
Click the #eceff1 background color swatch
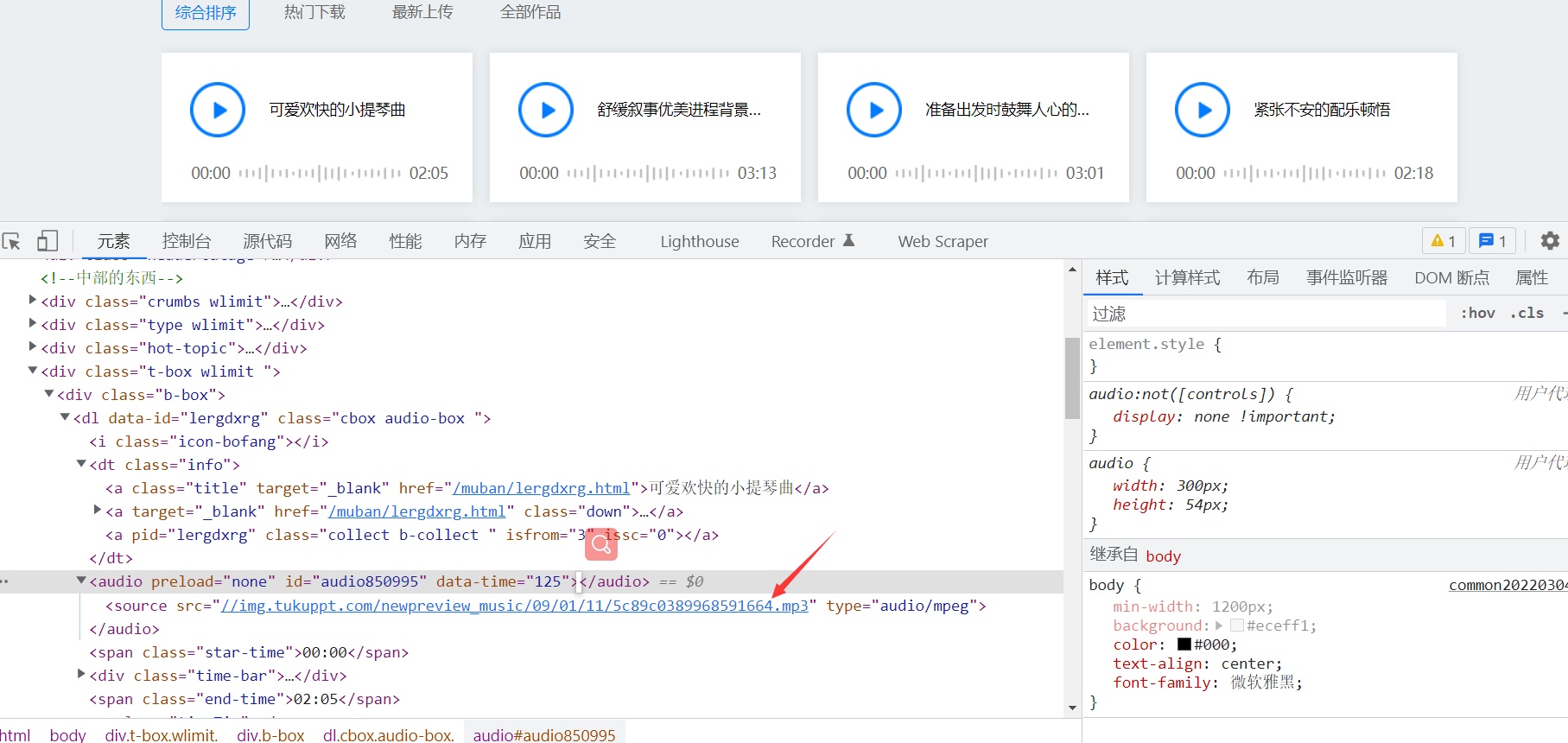[1236, 626]
